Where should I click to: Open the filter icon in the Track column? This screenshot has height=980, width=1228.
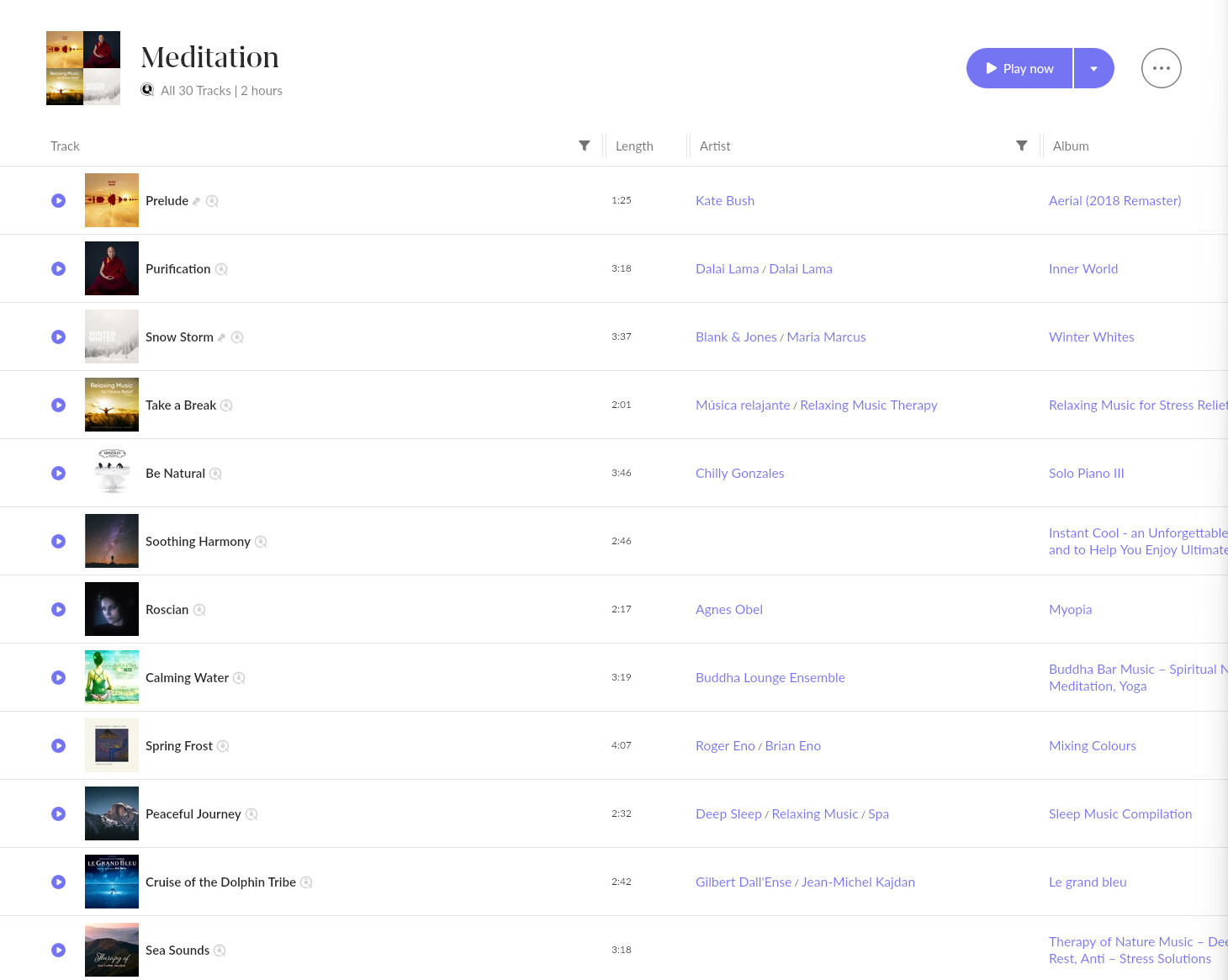click(585, 145)
